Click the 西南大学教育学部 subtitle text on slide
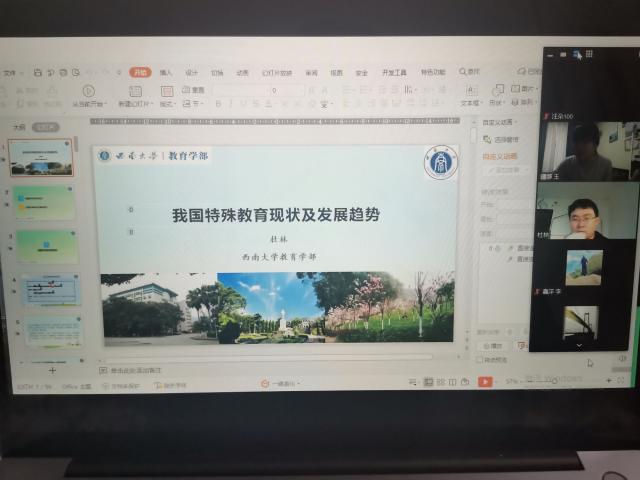This screenshot has height=480, width=640. click(279, 257)
